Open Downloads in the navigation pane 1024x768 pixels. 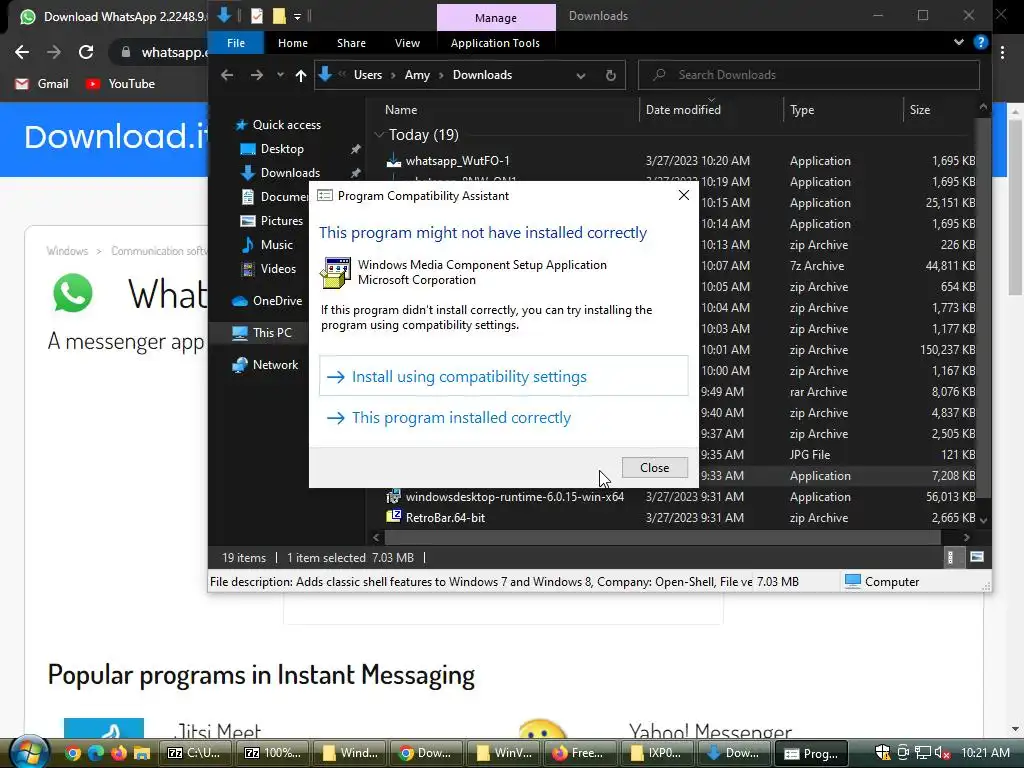290,173
